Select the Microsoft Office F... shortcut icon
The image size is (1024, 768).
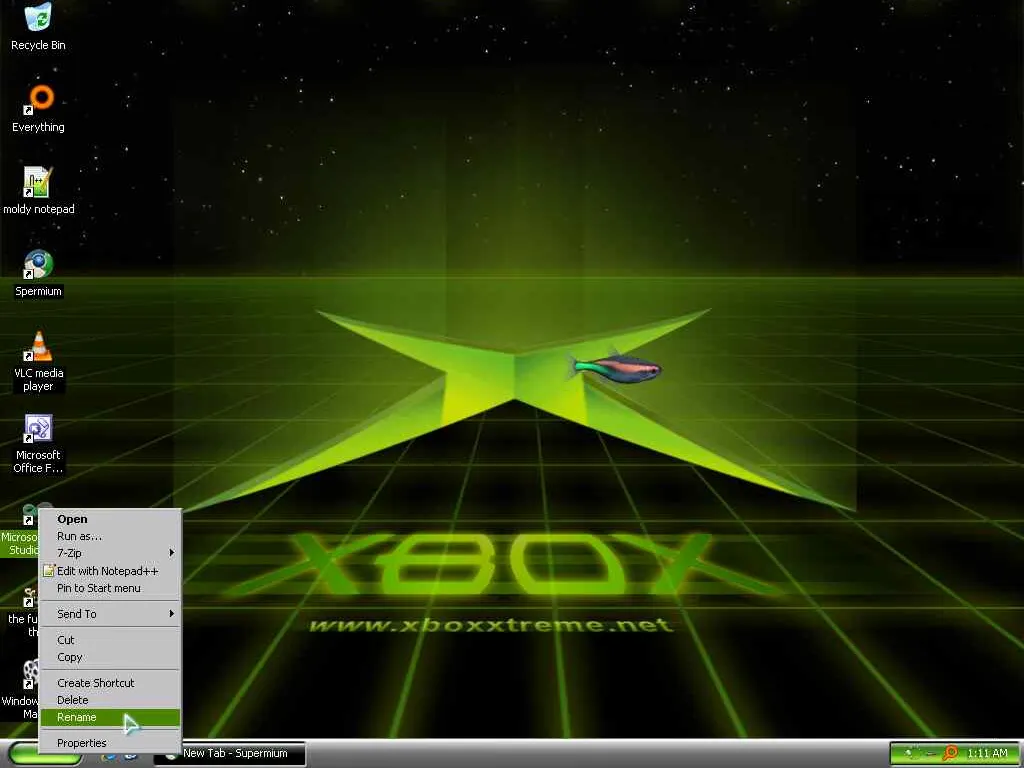point(38,428)
